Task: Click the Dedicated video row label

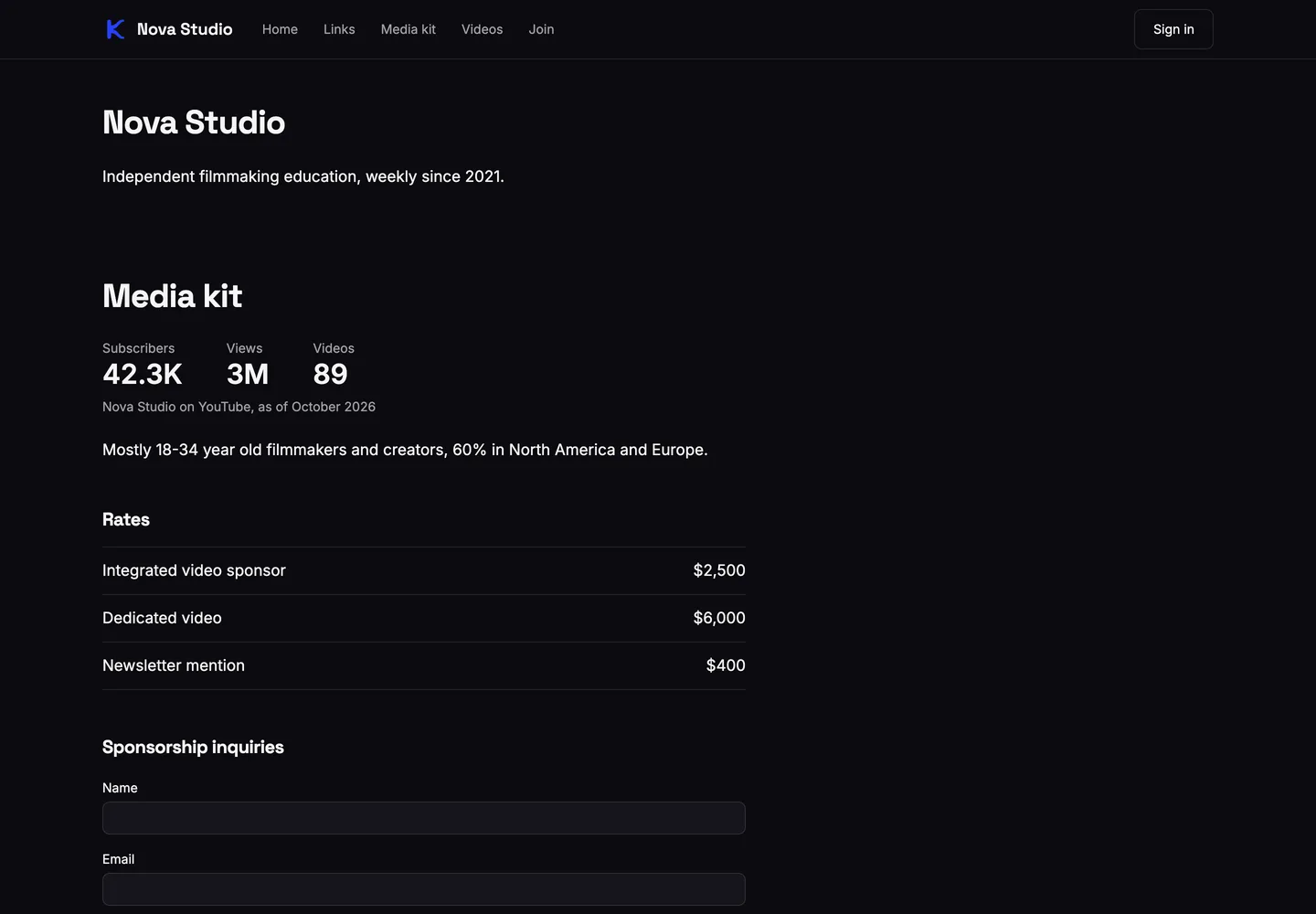Action: click(x=162, y=618)
